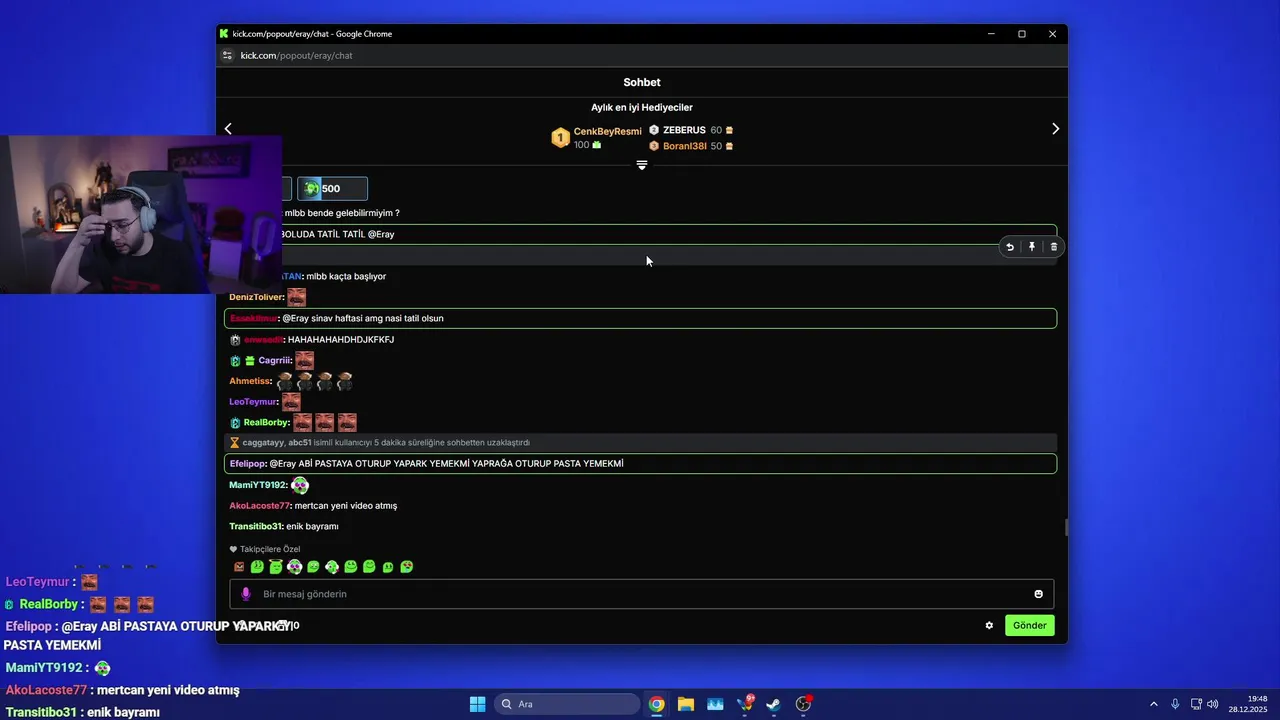
Task: Open OBS Studio from the taskbar
Action: click(x=803, y=704)
